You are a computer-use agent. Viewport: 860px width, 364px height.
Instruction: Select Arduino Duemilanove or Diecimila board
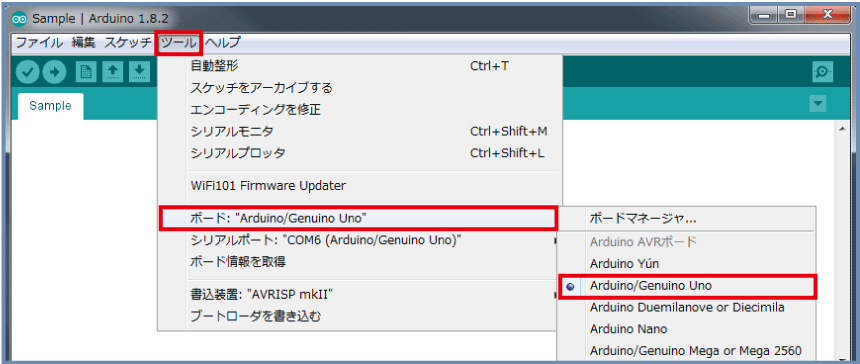click(686, 308)
